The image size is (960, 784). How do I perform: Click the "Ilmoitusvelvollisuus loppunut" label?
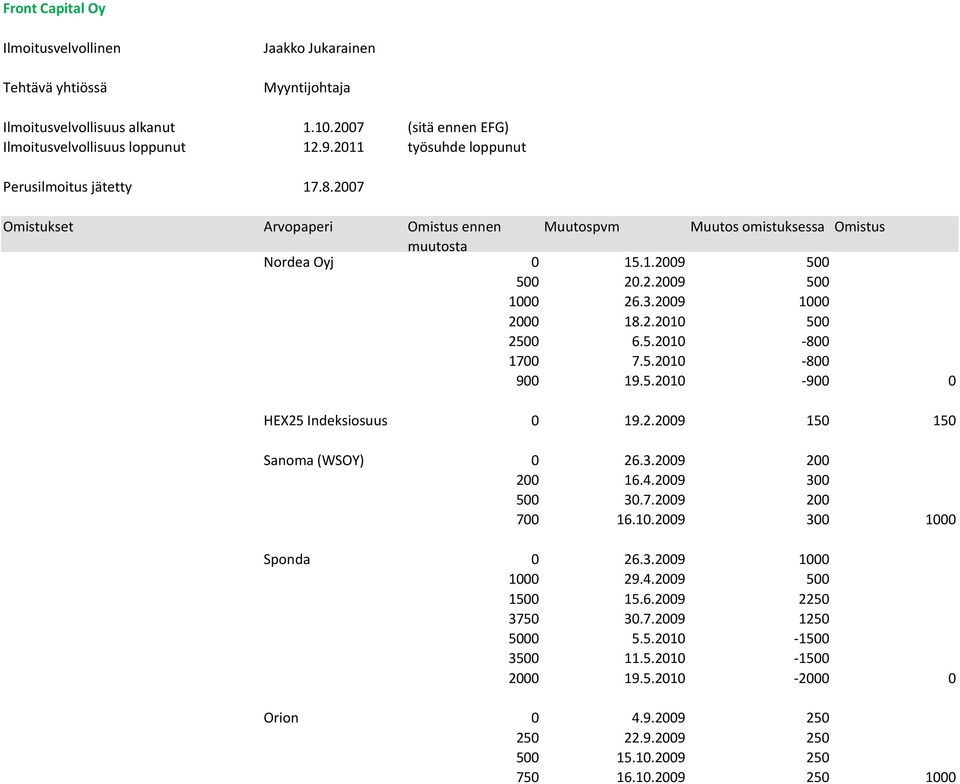[94, 147]
